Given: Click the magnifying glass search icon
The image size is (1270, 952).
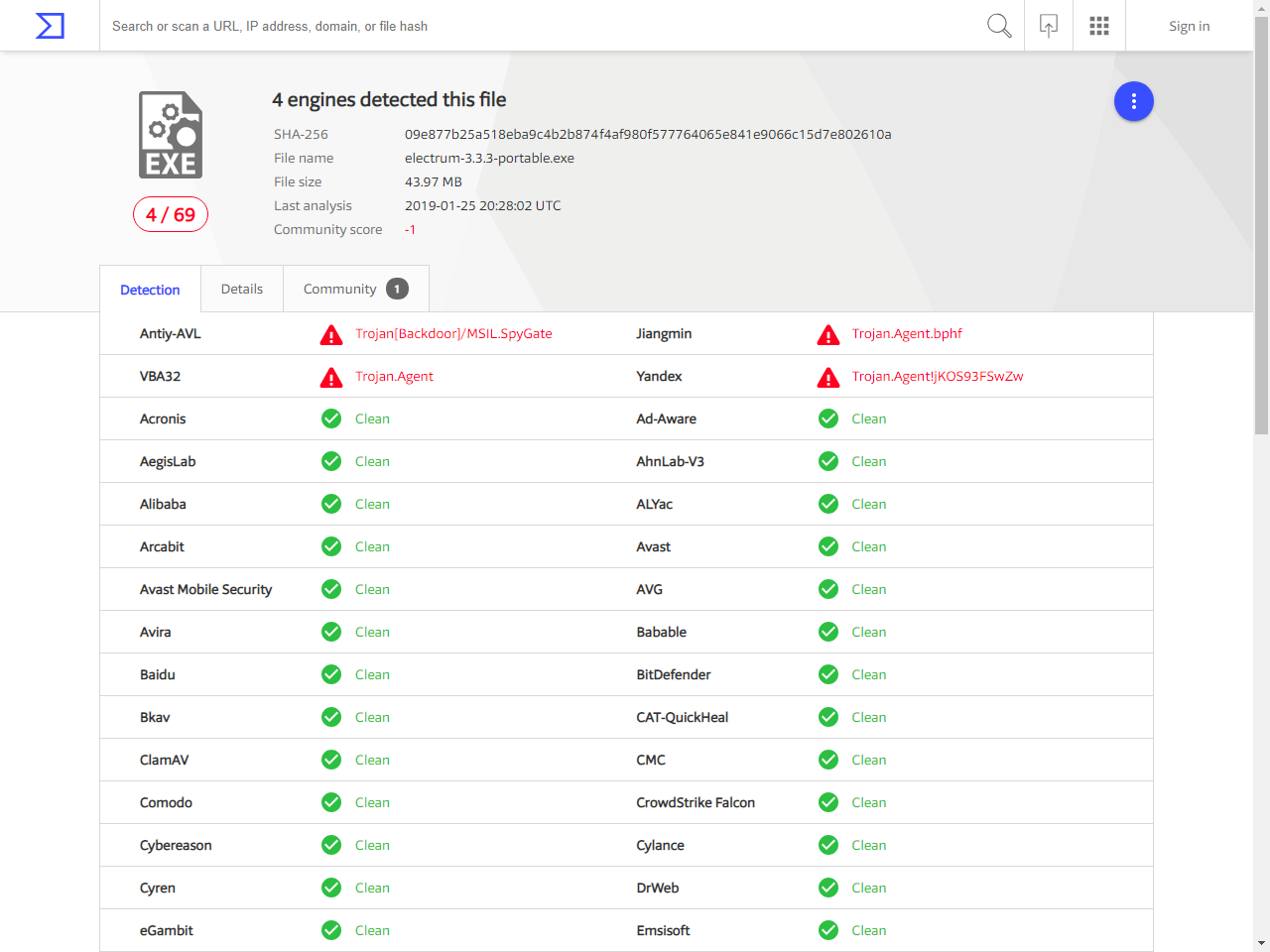Looking at the screenshot, I should tap(999, 26).
